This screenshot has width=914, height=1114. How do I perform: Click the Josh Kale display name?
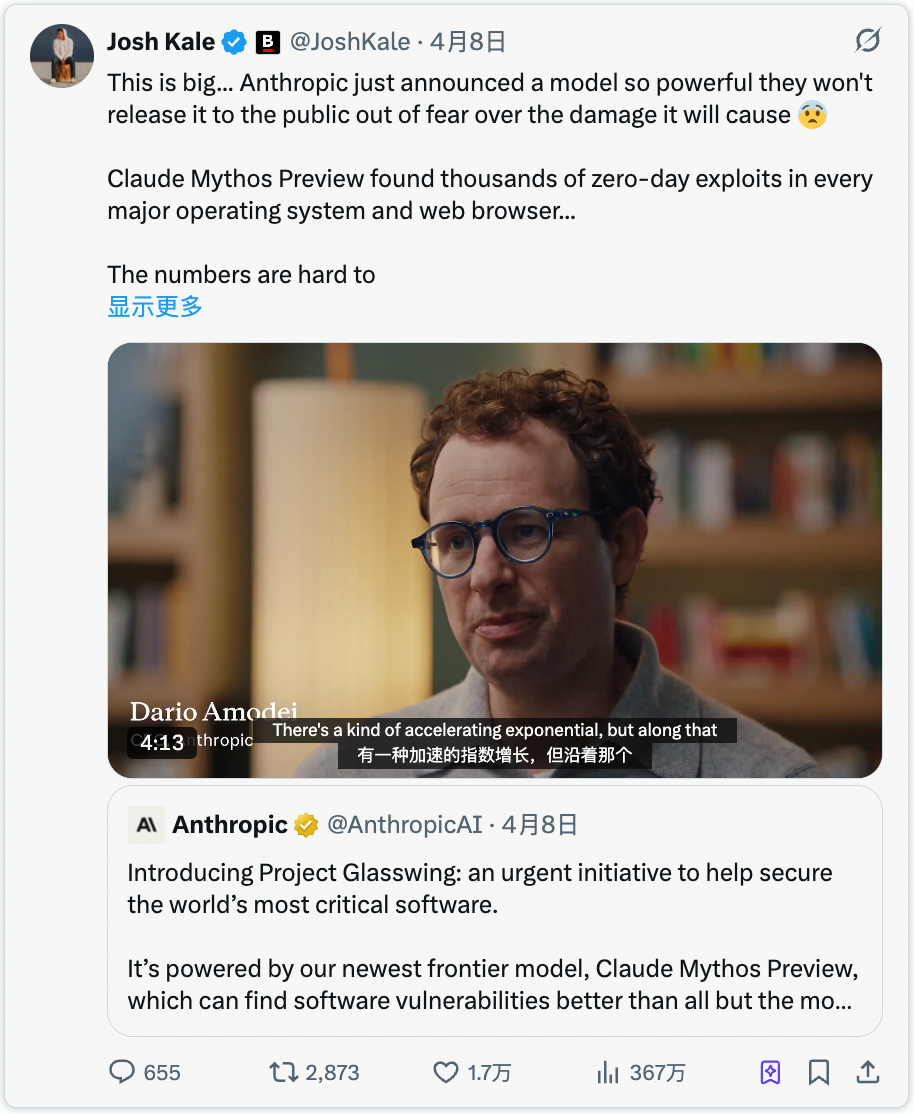coord(160,42)
